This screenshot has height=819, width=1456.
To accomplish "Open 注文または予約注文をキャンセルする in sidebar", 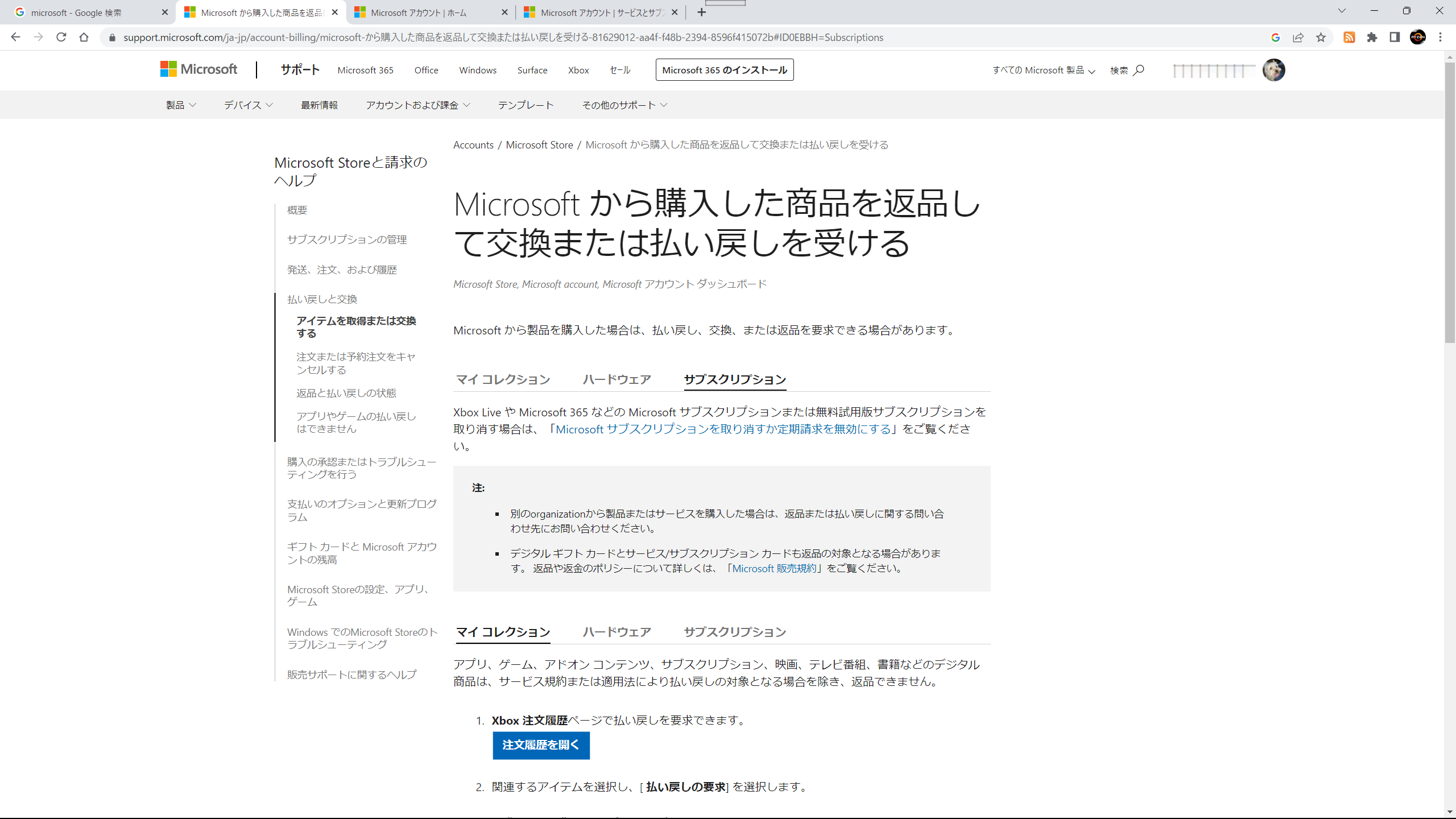I will tap(356, 363).
